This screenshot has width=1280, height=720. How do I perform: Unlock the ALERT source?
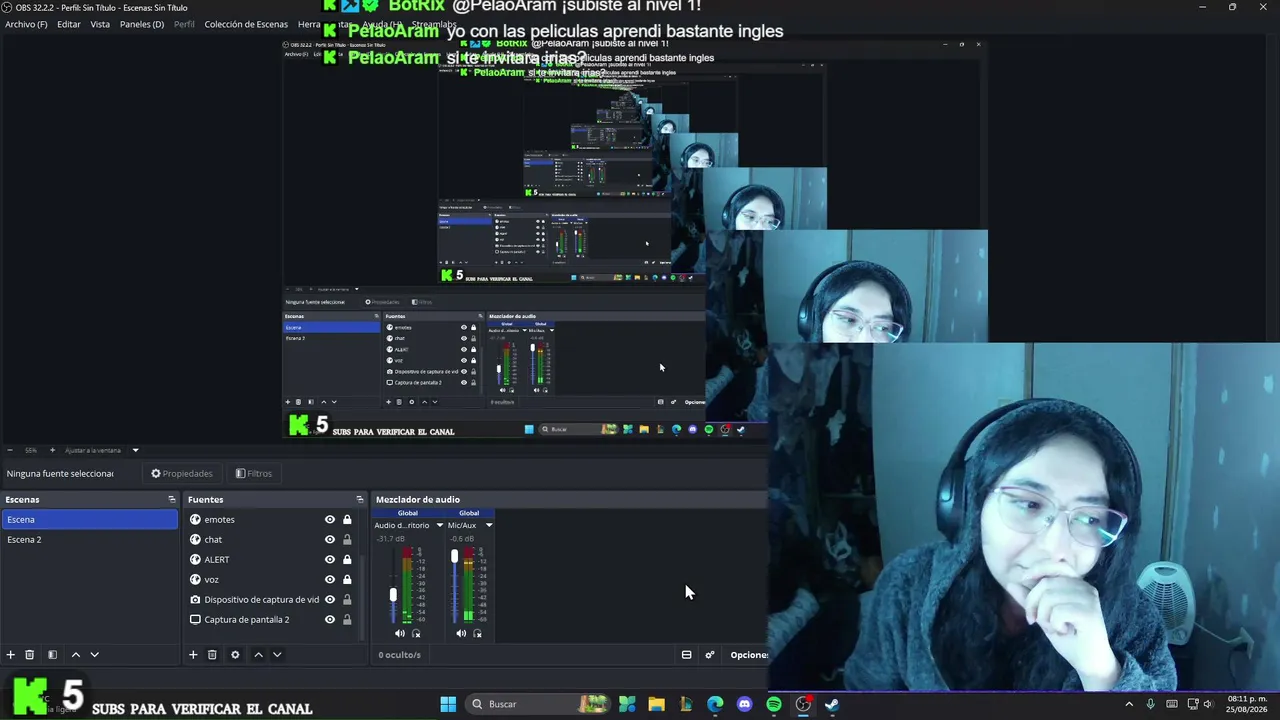[347, 560]
